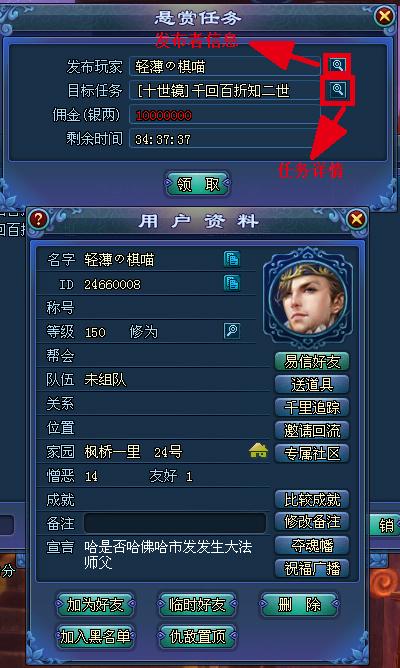Click the player portrait avatar
The image size is (400, 668).
coord(308,297)
